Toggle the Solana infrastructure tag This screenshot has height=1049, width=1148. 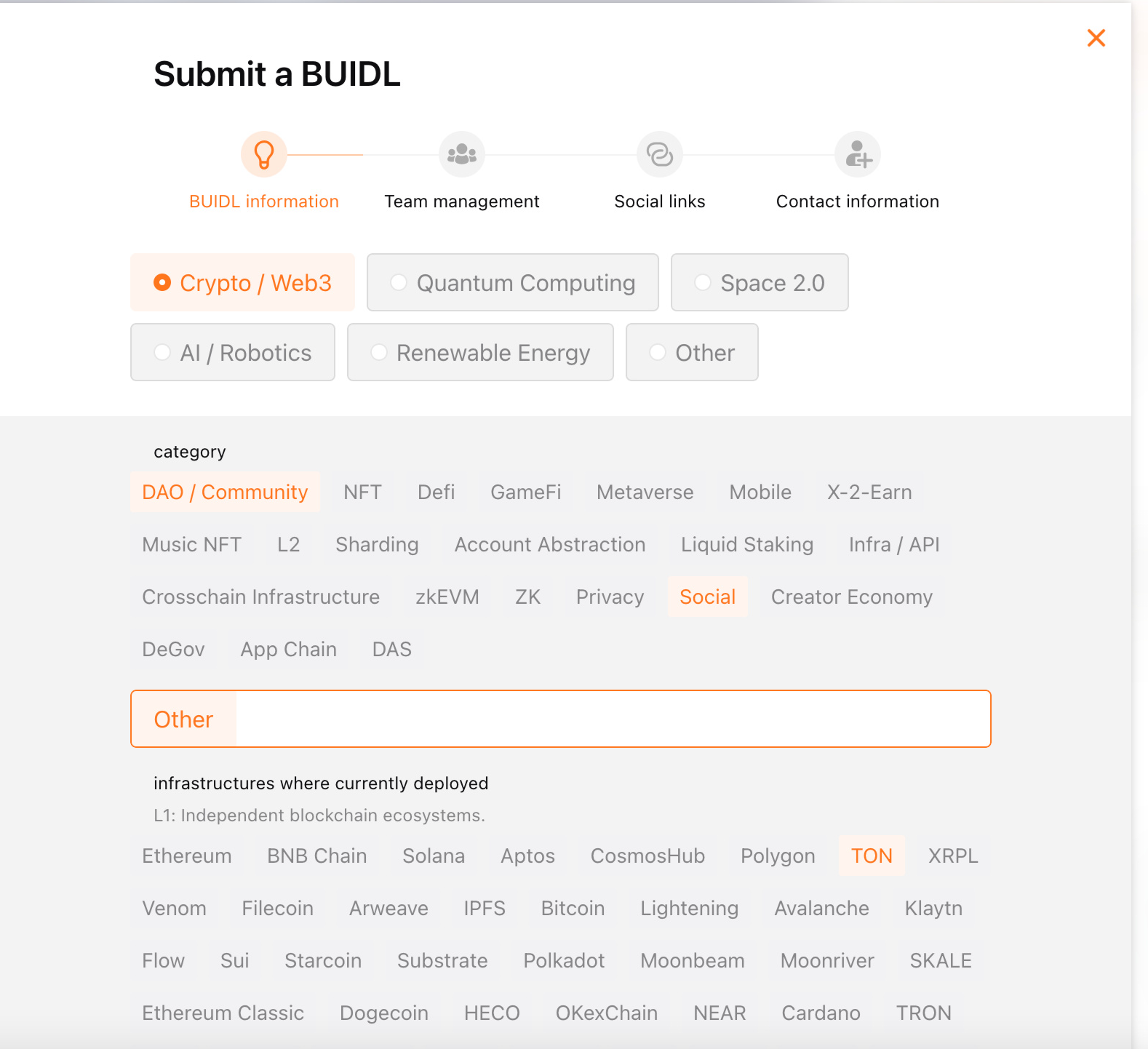pos(434,855)
